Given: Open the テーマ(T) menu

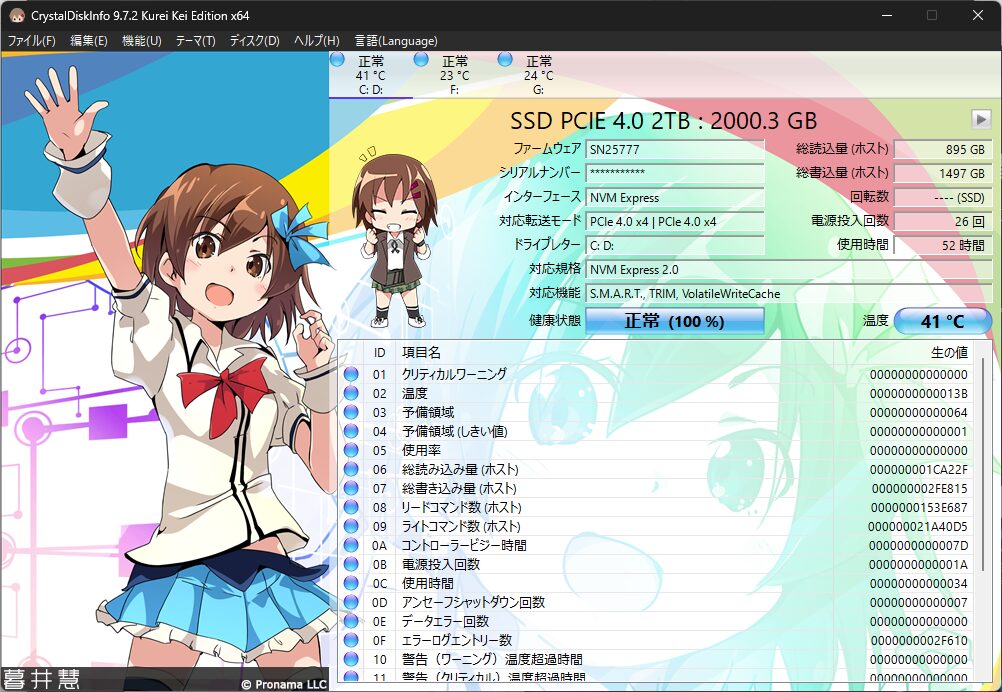Looking at the screenshot, I should 195,41.
